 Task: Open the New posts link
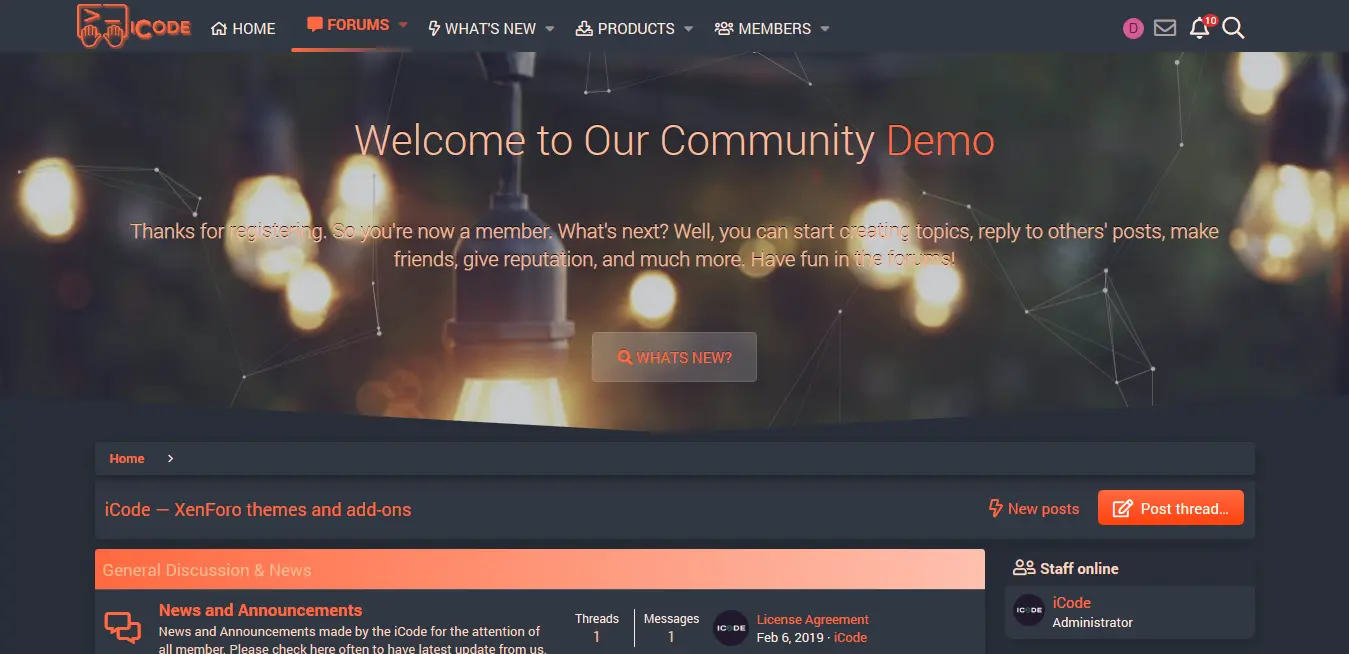point(1034,508)
